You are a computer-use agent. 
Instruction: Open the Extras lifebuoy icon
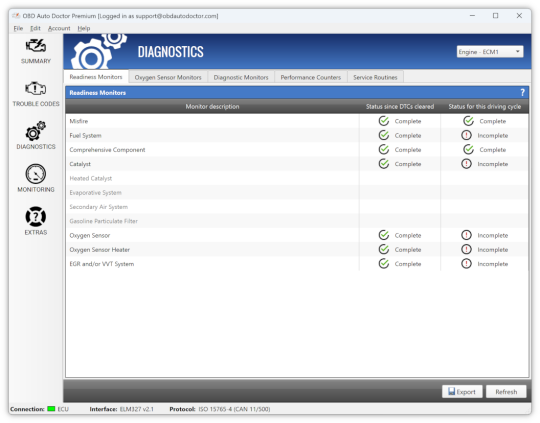tap(35, 217)
